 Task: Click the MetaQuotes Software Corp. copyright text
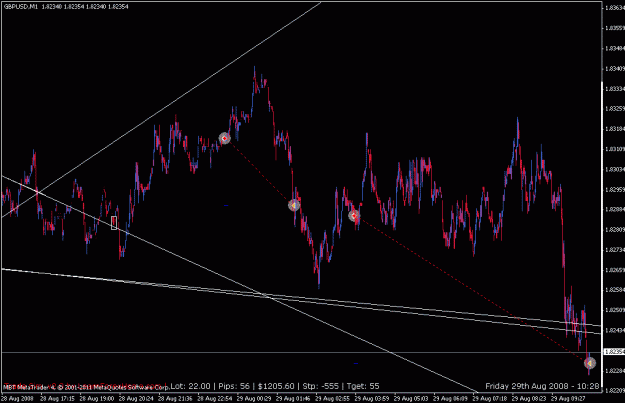[x=86, y=387]
